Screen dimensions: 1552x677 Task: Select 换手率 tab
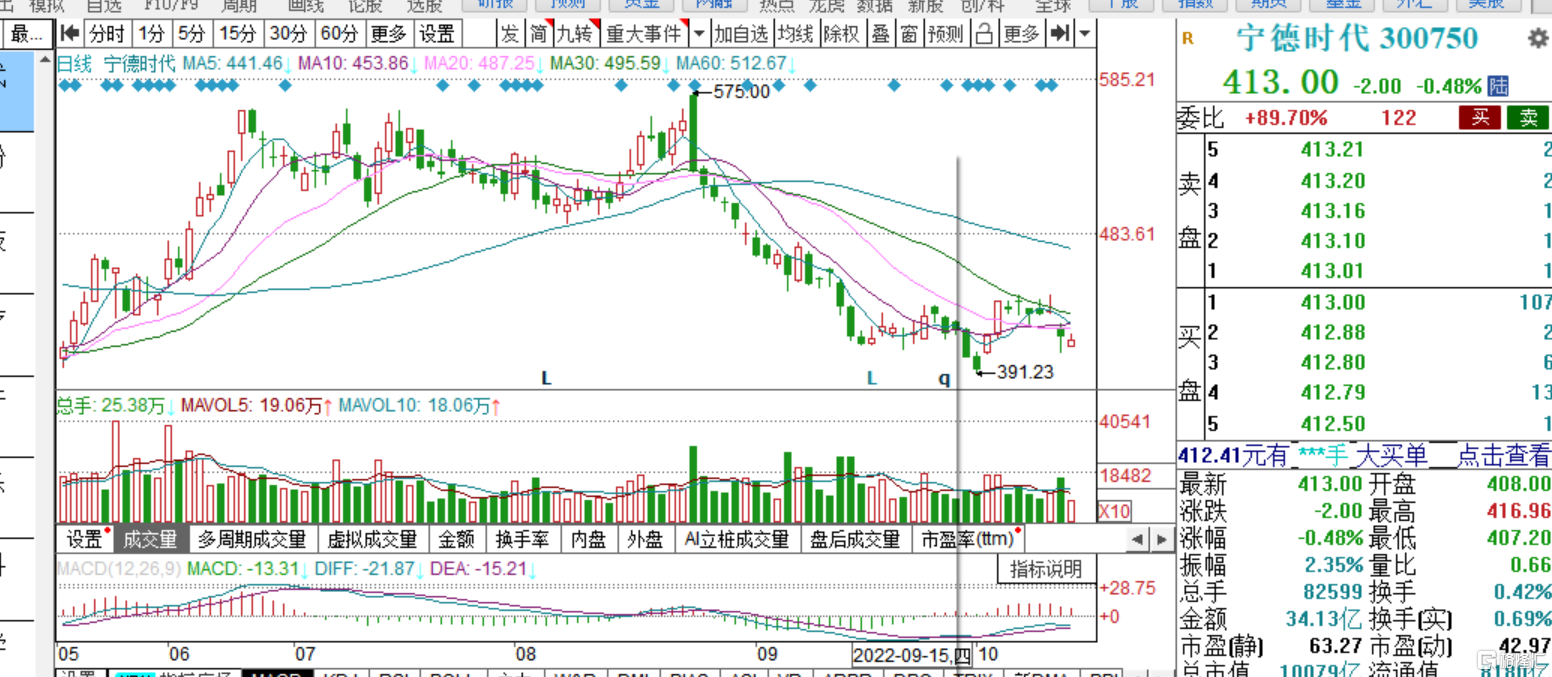523,540
